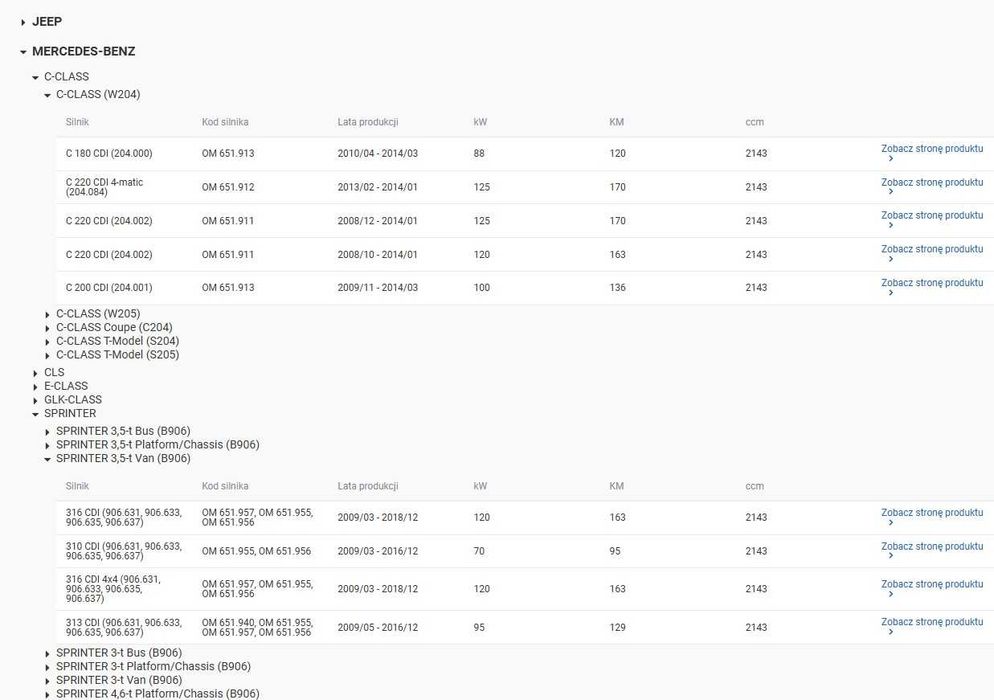Screen dimensions: 994x700
Task: Click production years 2008/12 - 2014/01
Action: click(x=378, y=221)
